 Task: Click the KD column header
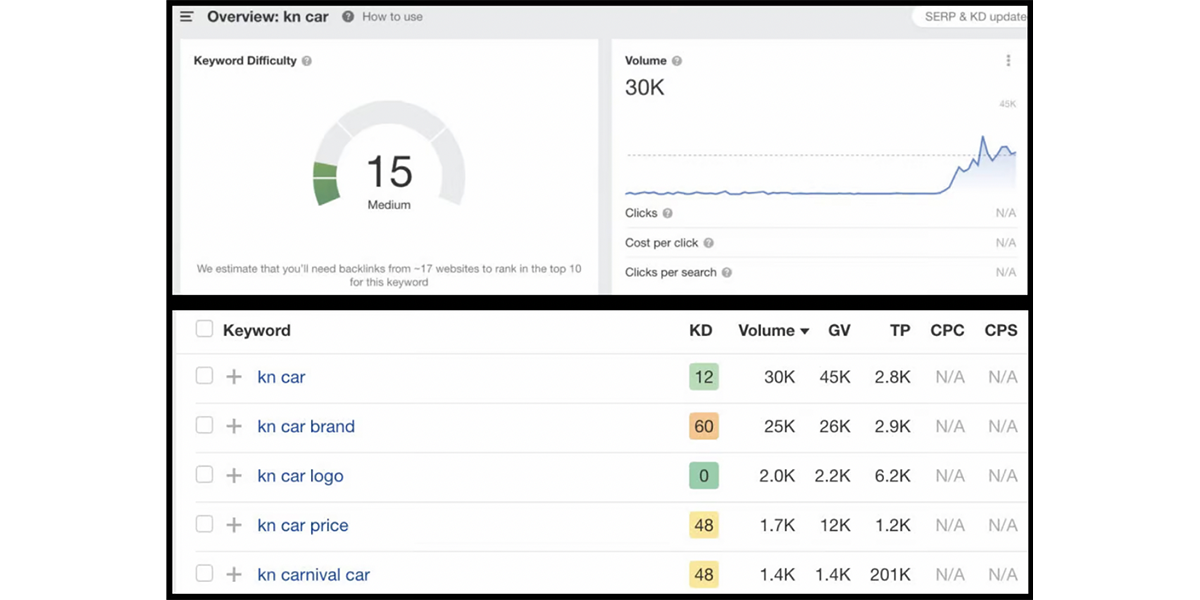click(x=701, y=330)
